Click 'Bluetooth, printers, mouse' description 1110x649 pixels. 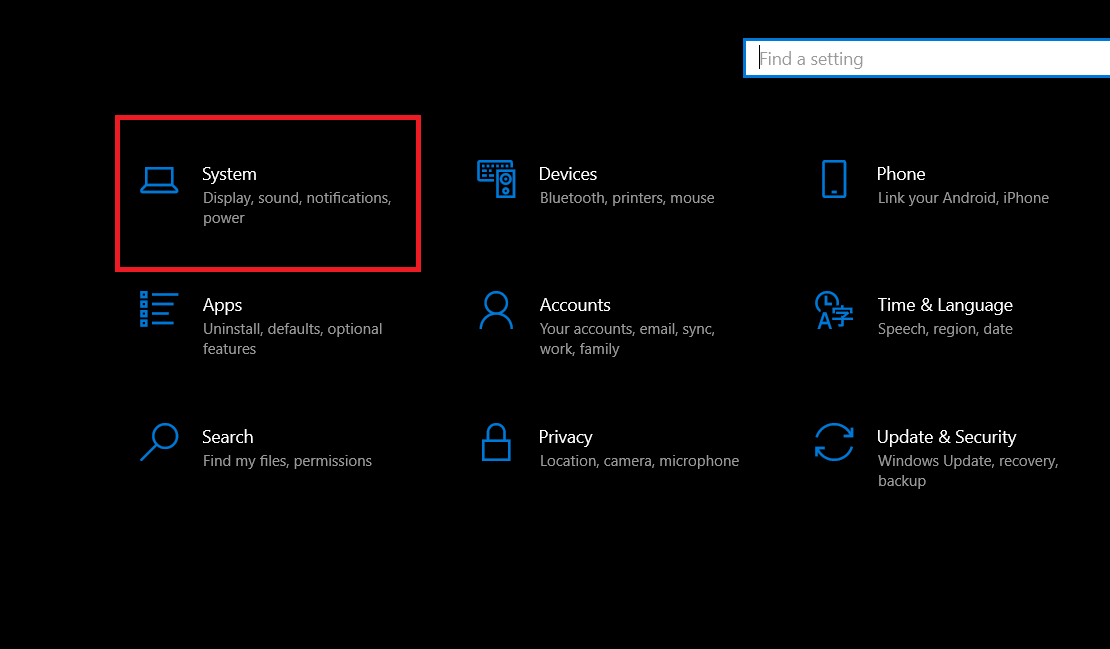(x=627, y=198)
